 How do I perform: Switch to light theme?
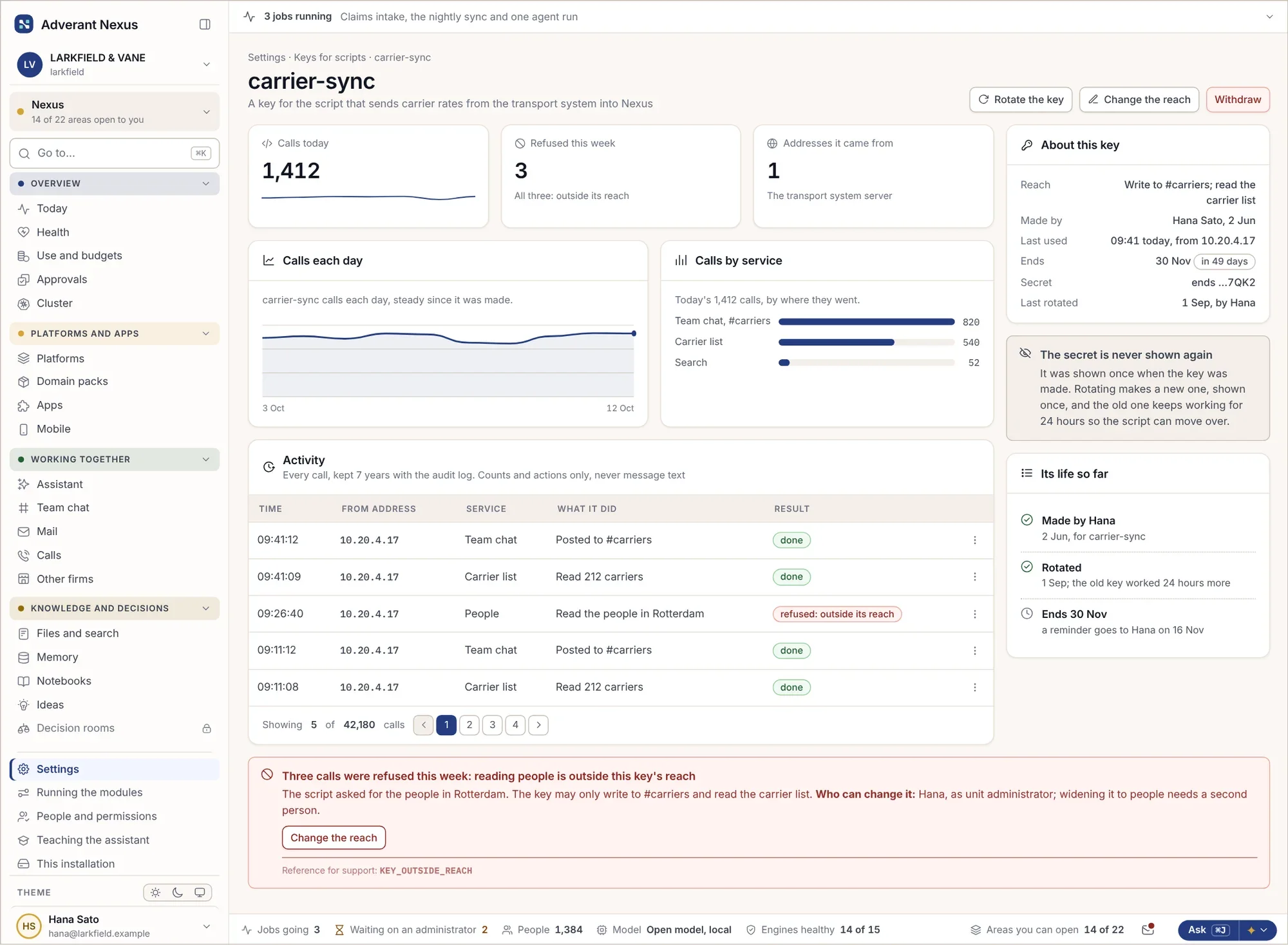point(155,892)
